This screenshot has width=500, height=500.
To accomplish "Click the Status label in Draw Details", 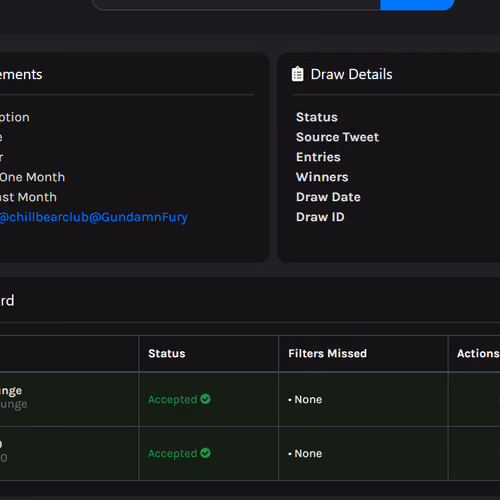I will 317,117.
